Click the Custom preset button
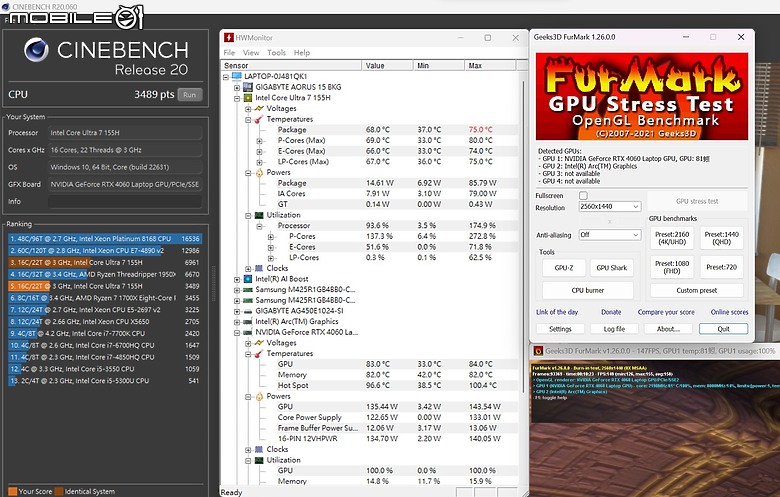This screenshot has height=497, width=780. [696, 291]
